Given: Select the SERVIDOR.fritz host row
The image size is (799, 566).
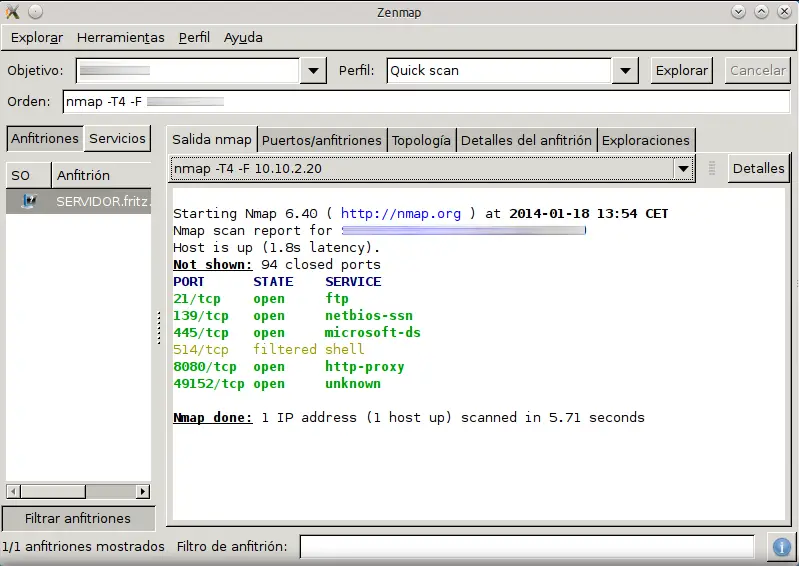Looking at the screenshot, I should click(x=78, y=201).
